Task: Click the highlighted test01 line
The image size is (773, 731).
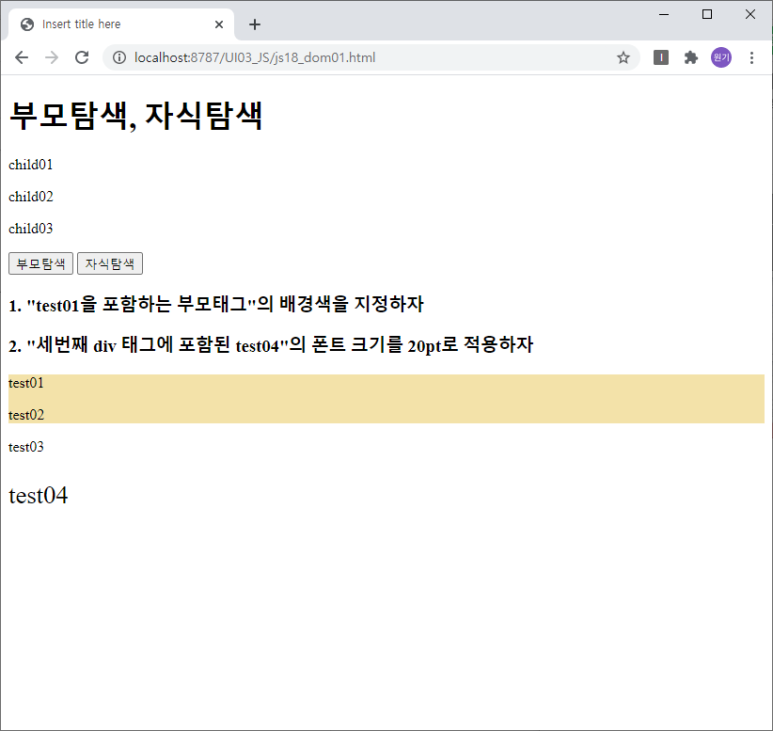Action: click(x=26, y=383)
